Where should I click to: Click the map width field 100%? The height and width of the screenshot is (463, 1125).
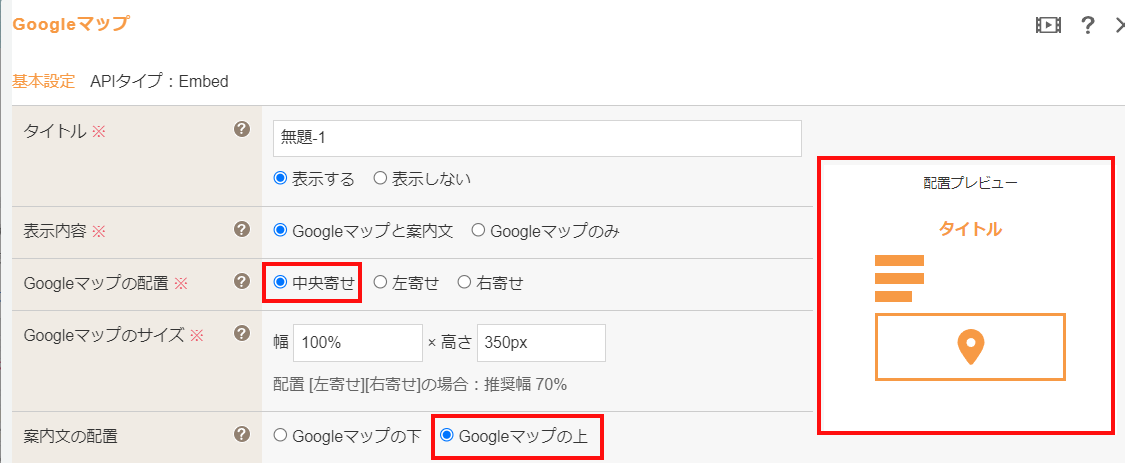click(358, 342)
